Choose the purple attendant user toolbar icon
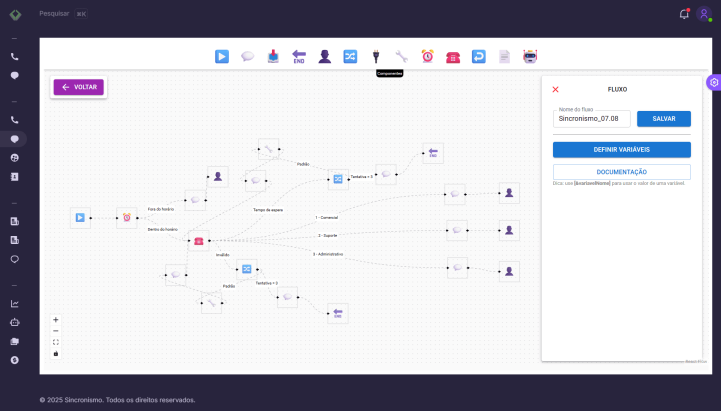This screenshot has height=411, width=721. (x=324, y=56)
